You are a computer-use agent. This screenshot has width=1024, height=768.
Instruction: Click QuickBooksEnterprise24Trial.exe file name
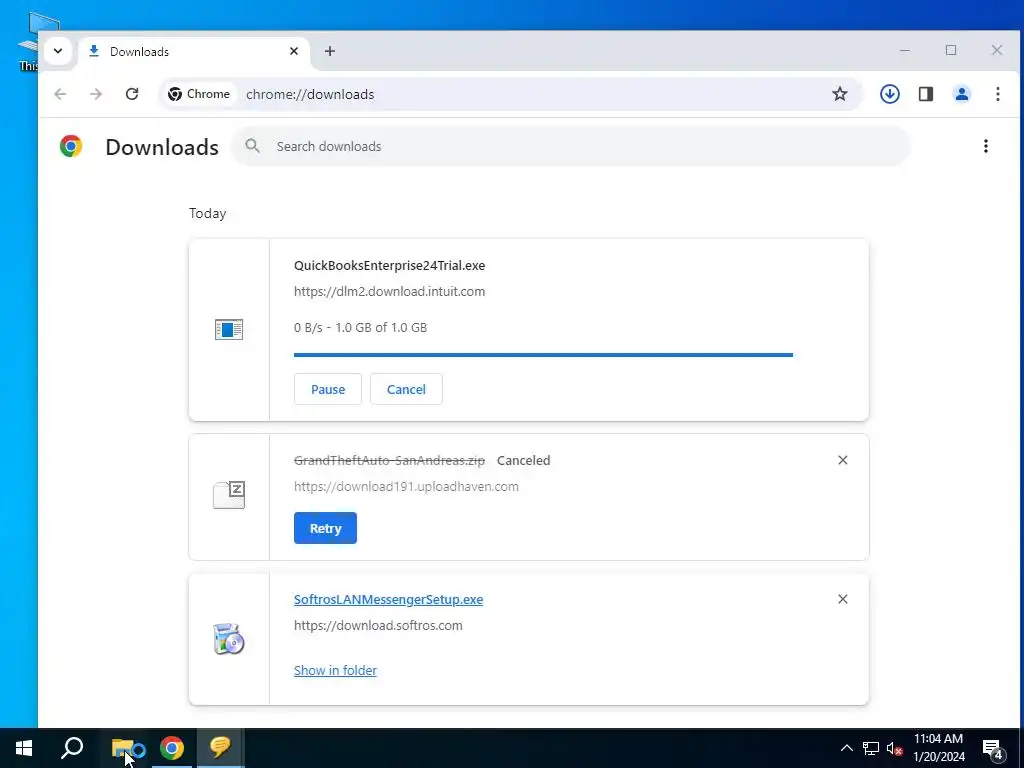point(389,266)
